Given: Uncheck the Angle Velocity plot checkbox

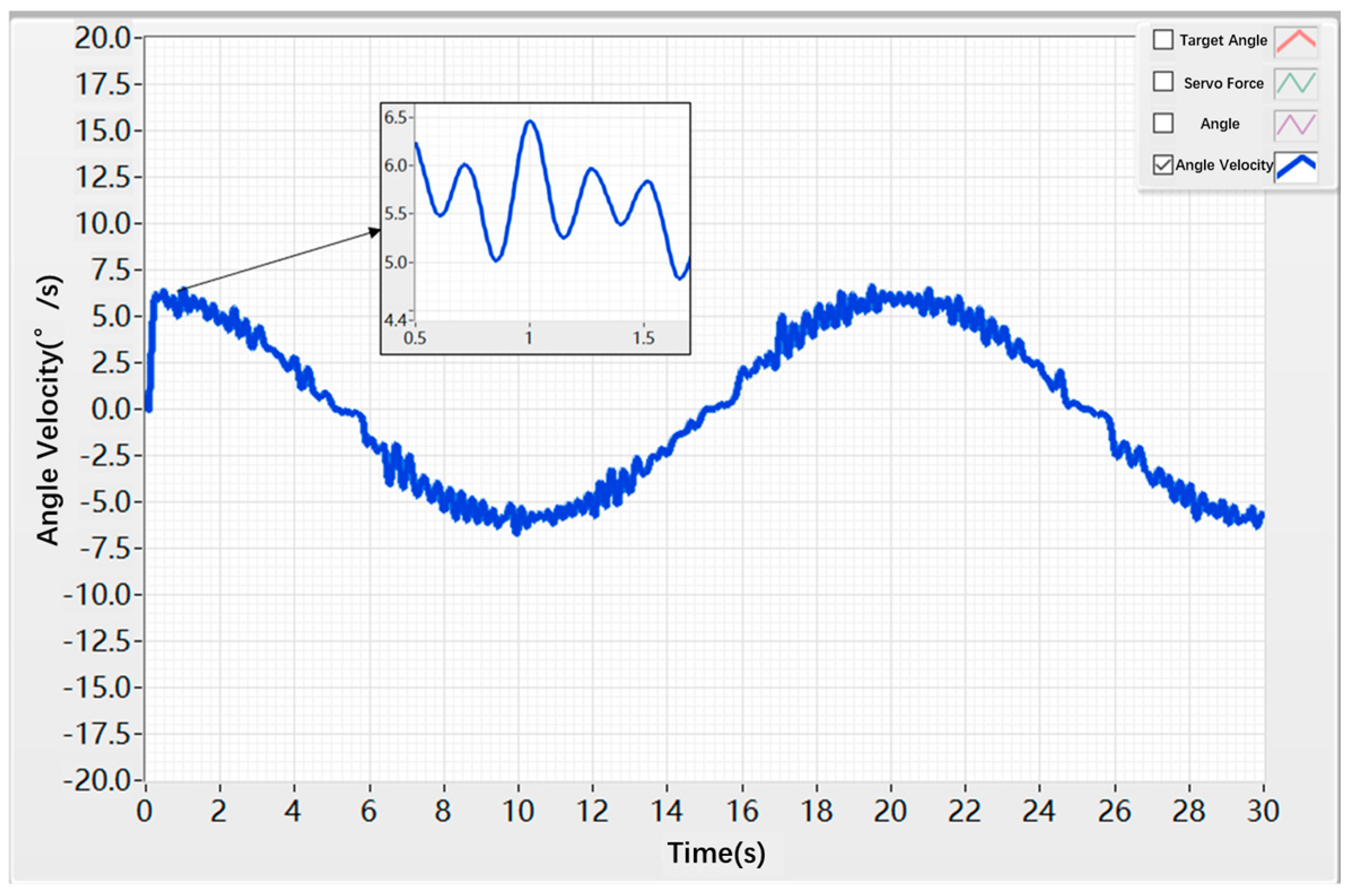Looking at the screenshot, I should (x=1163, y=165).
